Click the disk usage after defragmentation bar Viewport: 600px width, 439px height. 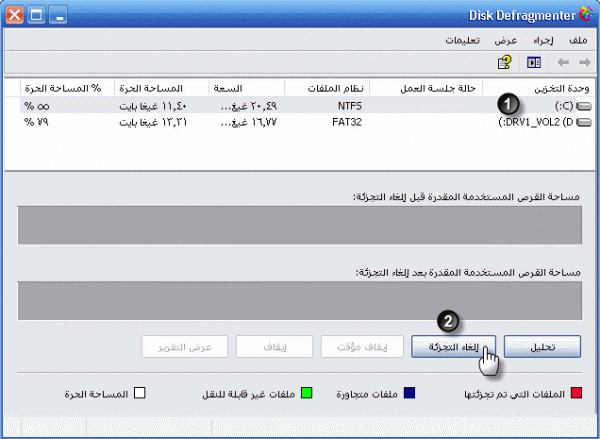pyautogui.click(x=300, y=301)
